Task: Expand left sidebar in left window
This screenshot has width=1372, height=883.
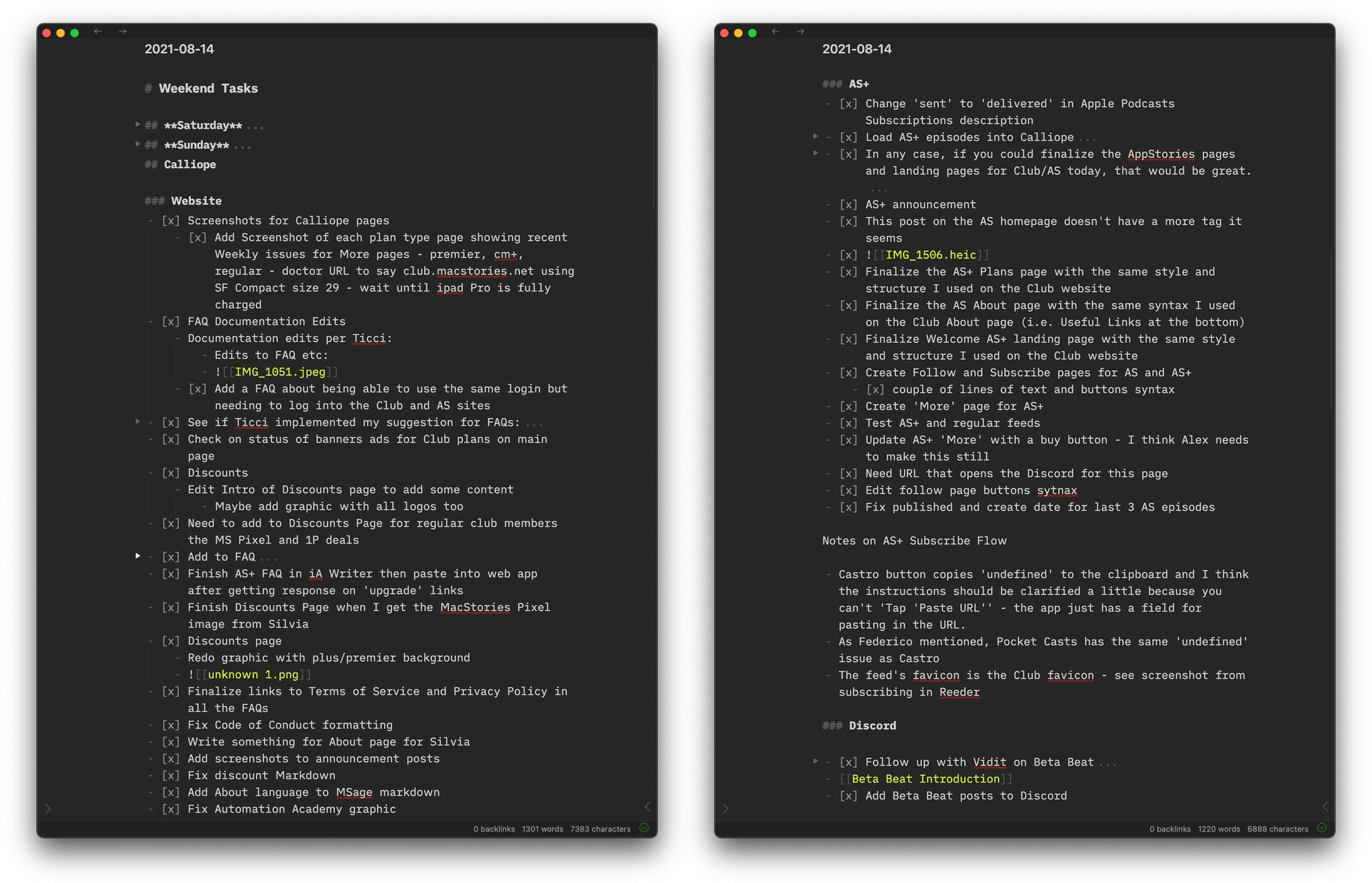Action: (48, 809)
